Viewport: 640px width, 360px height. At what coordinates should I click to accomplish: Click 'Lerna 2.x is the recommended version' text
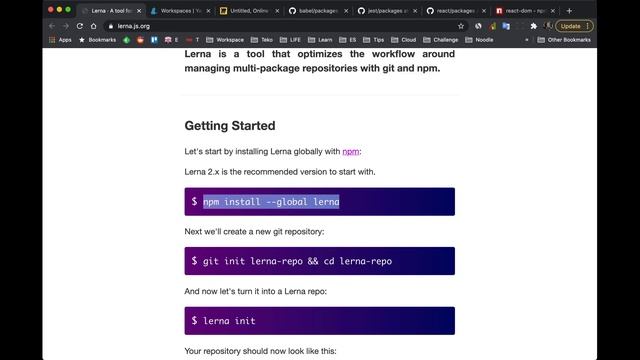tap(280, 172)
